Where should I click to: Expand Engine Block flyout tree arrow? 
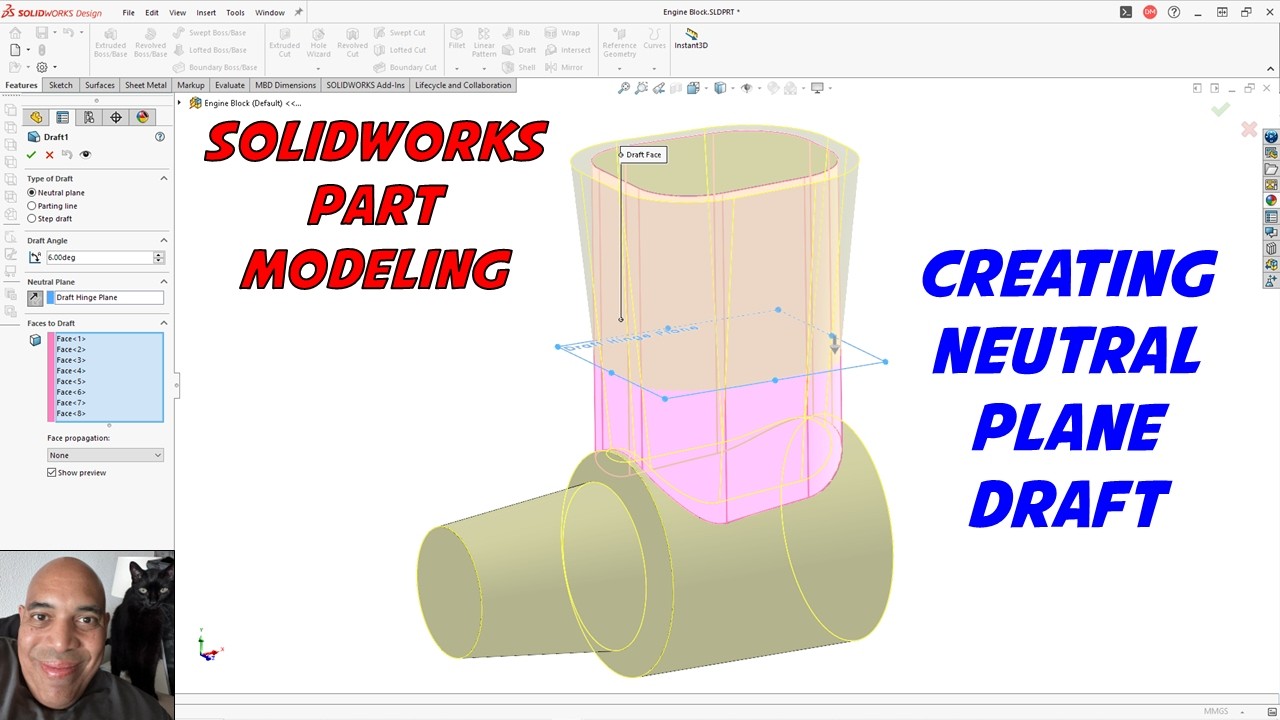(x=180, y=103)
